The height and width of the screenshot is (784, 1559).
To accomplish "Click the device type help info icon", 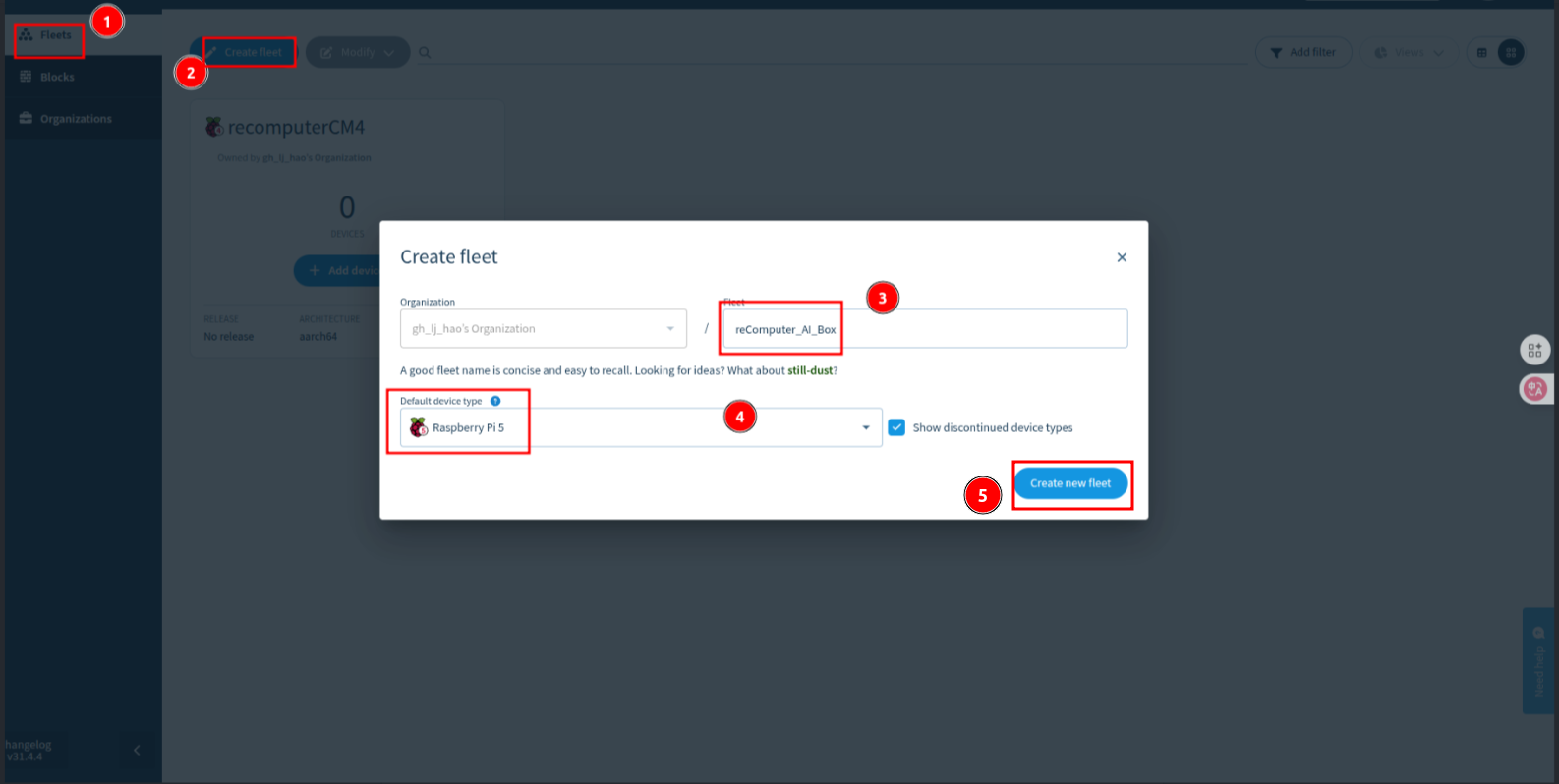I will point(495,401).
